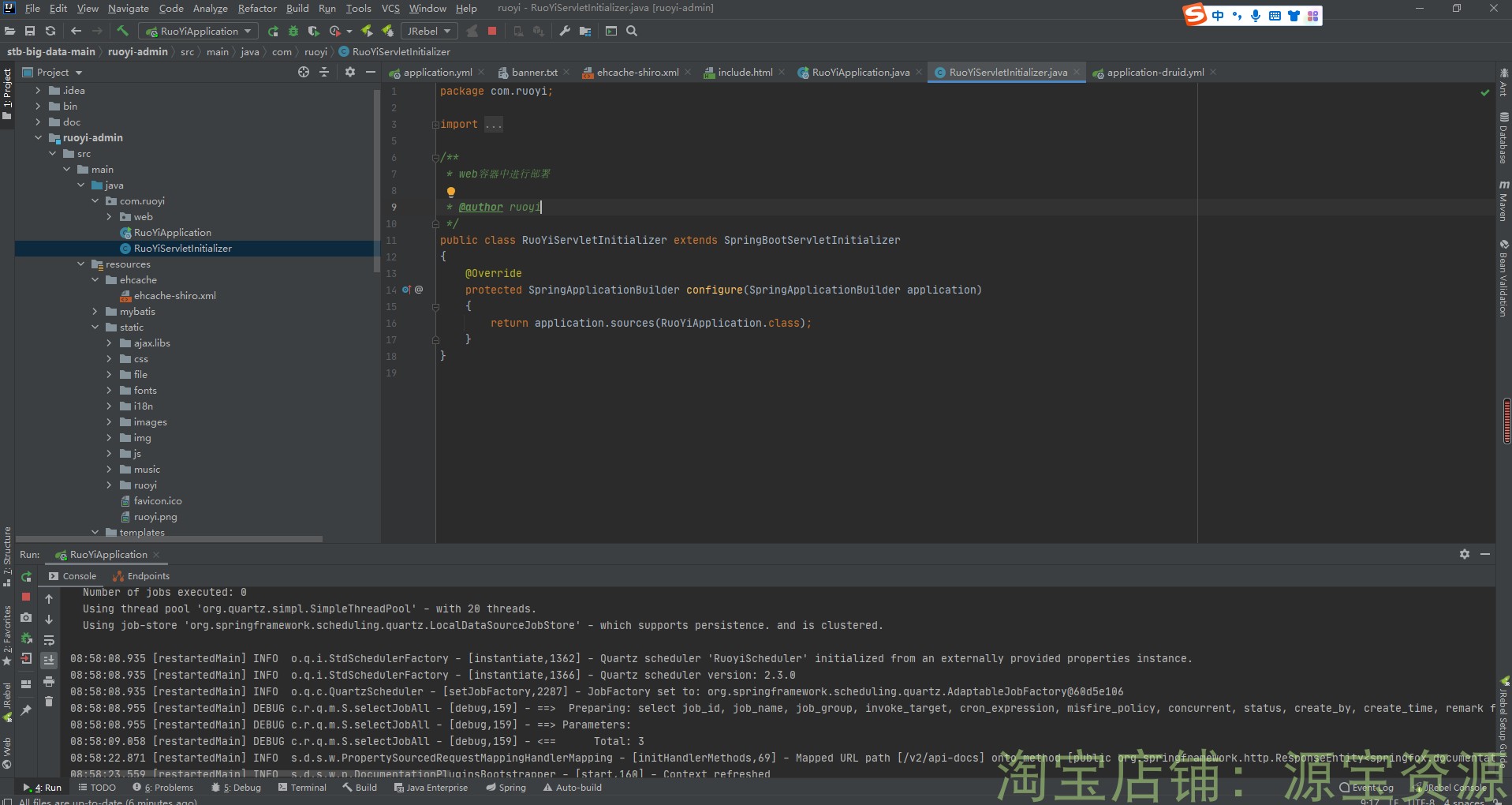1512x805 pixels.
Task: Open the Refactor menu
Action: pos(257,8)
